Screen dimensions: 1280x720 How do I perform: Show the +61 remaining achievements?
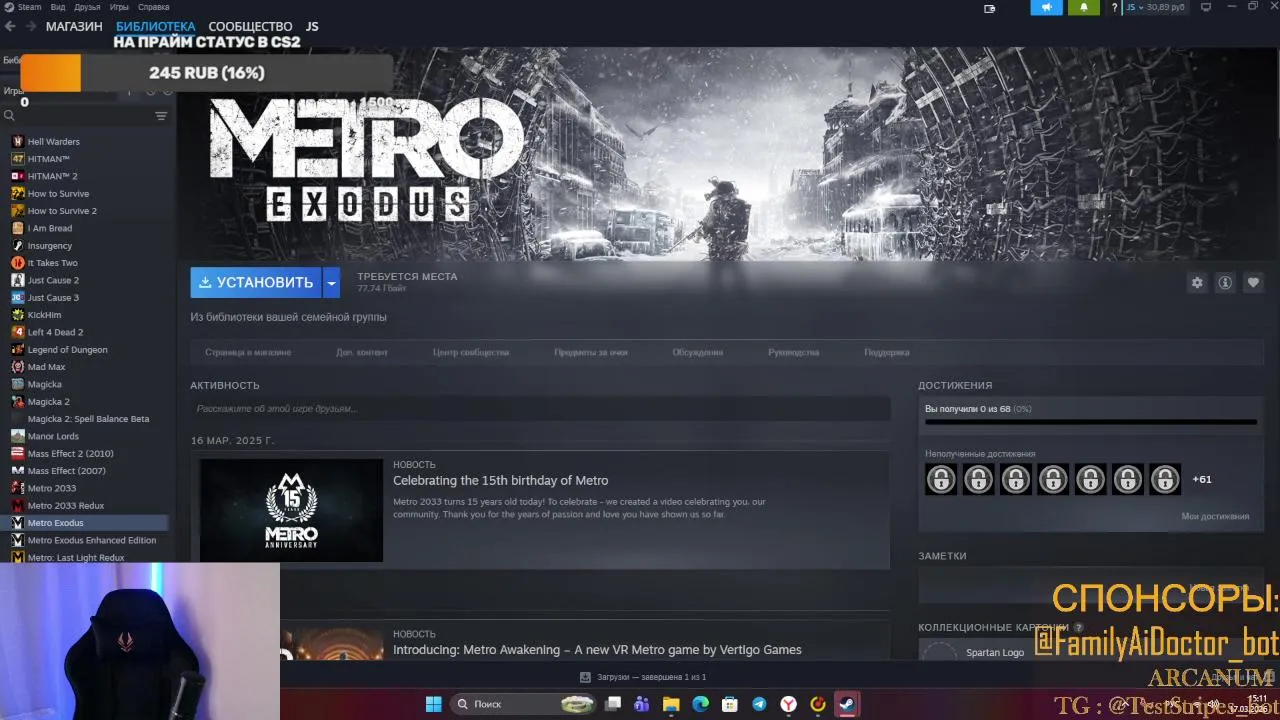point(1202,479)
